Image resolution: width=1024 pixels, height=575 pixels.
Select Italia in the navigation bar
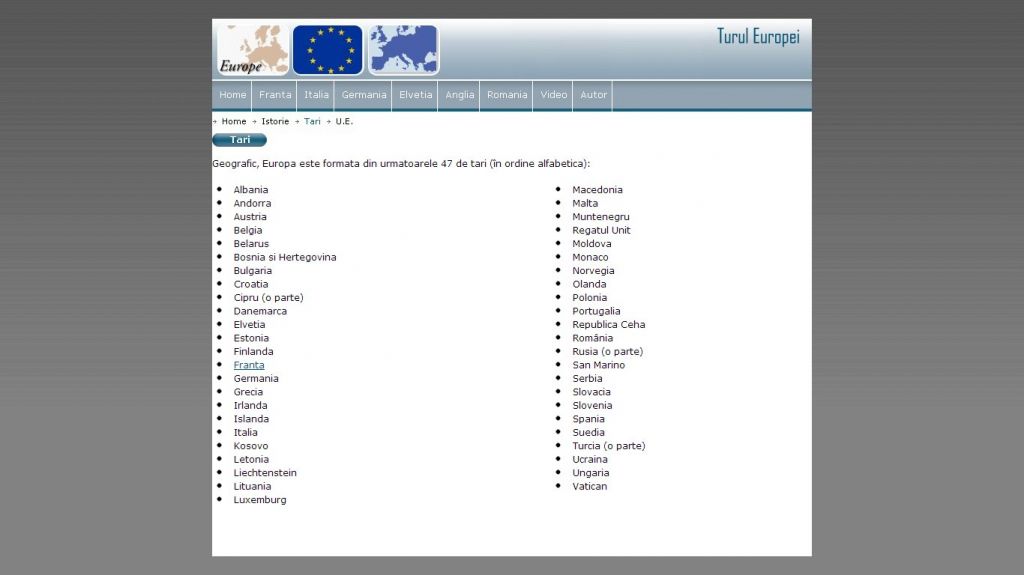316,95
